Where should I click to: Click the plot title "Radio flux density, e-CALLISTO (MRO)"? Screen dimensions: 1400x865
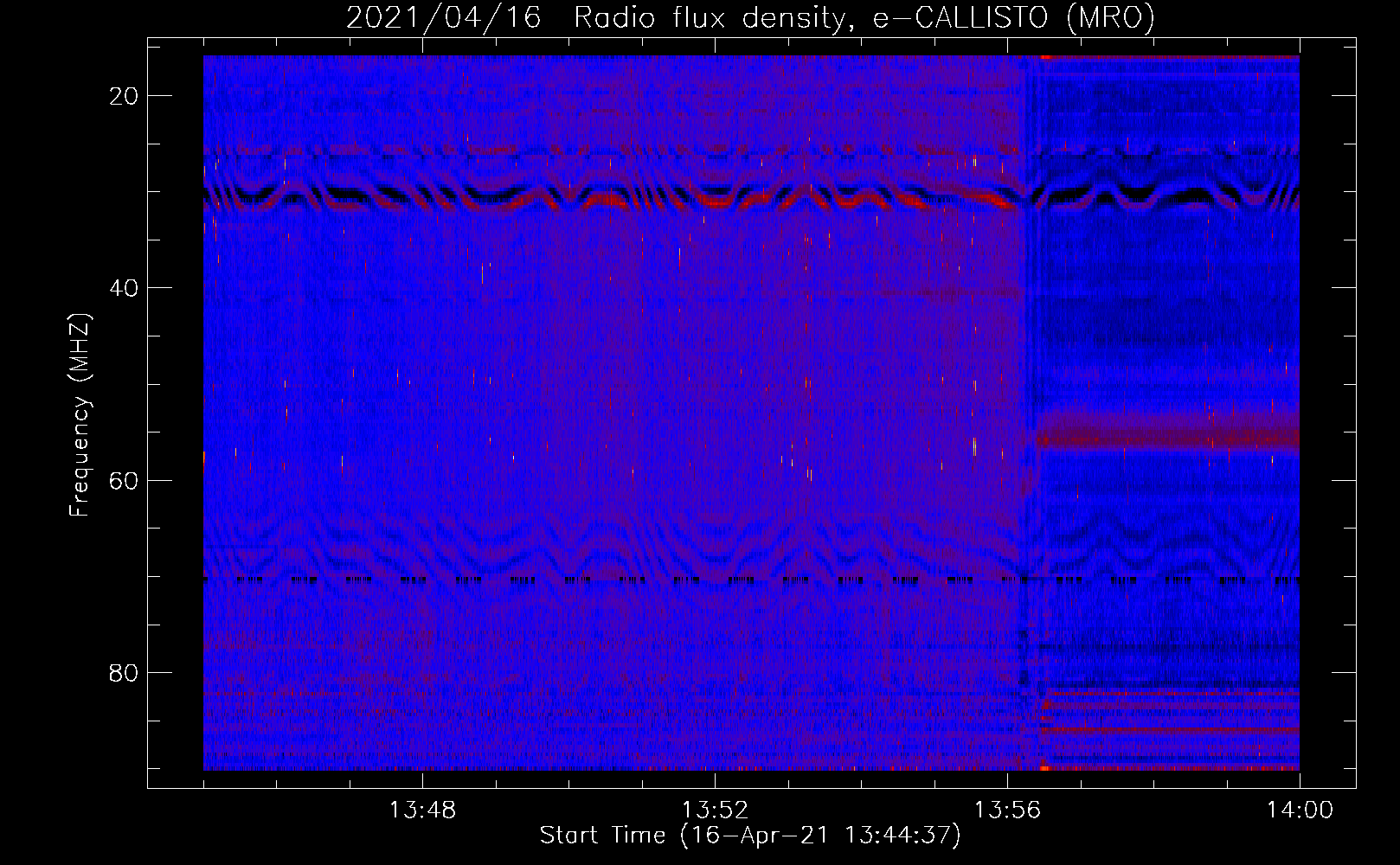864,18
